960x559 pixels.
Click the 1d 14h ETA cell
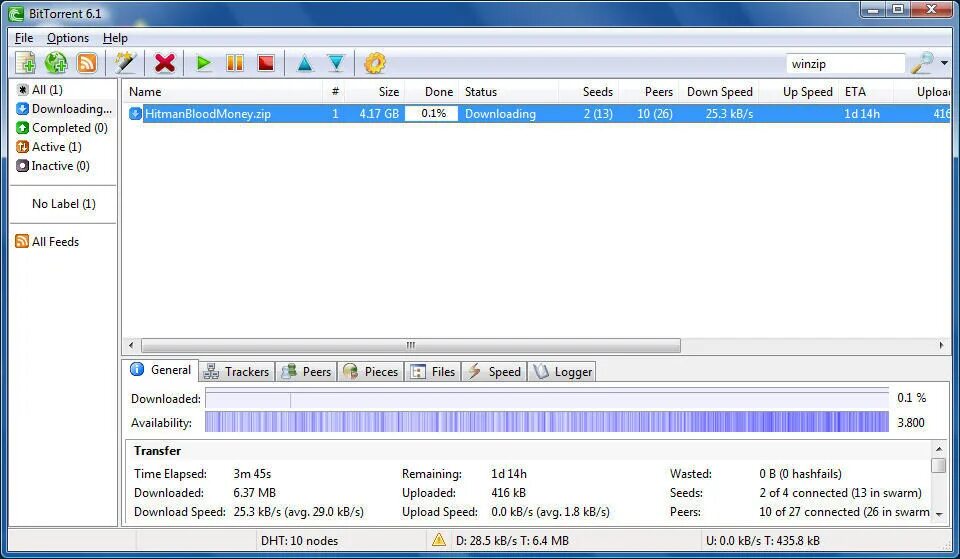tap(861, 114)
